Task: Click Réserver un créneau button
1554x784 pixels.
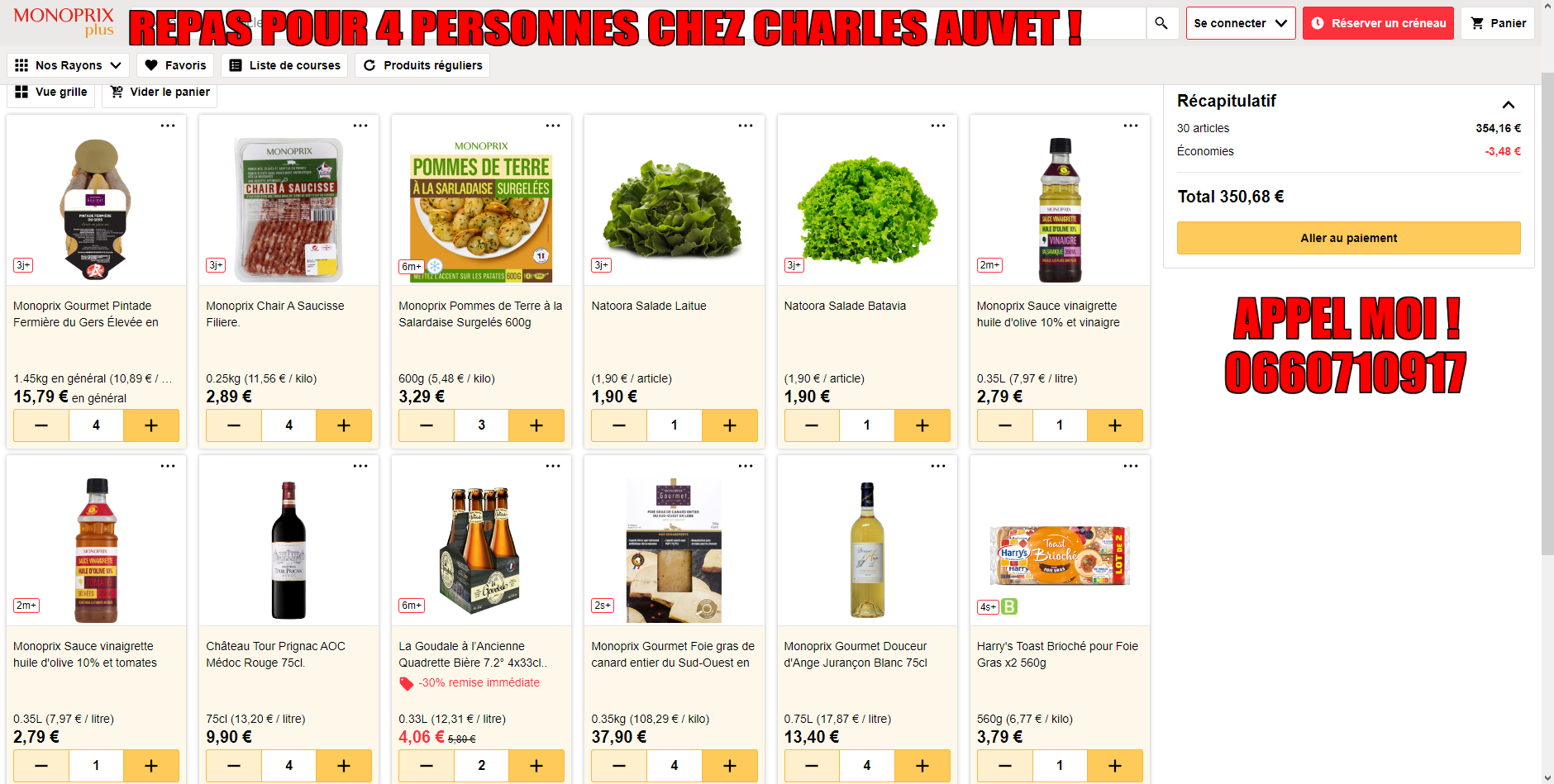Action: tap(1378, 23)
